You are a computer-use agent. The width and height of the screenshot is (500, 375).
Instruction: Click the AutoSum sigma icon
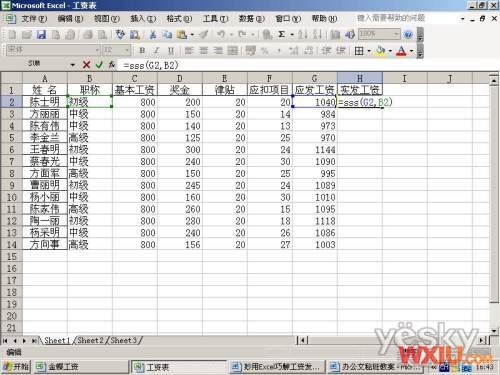281,34
